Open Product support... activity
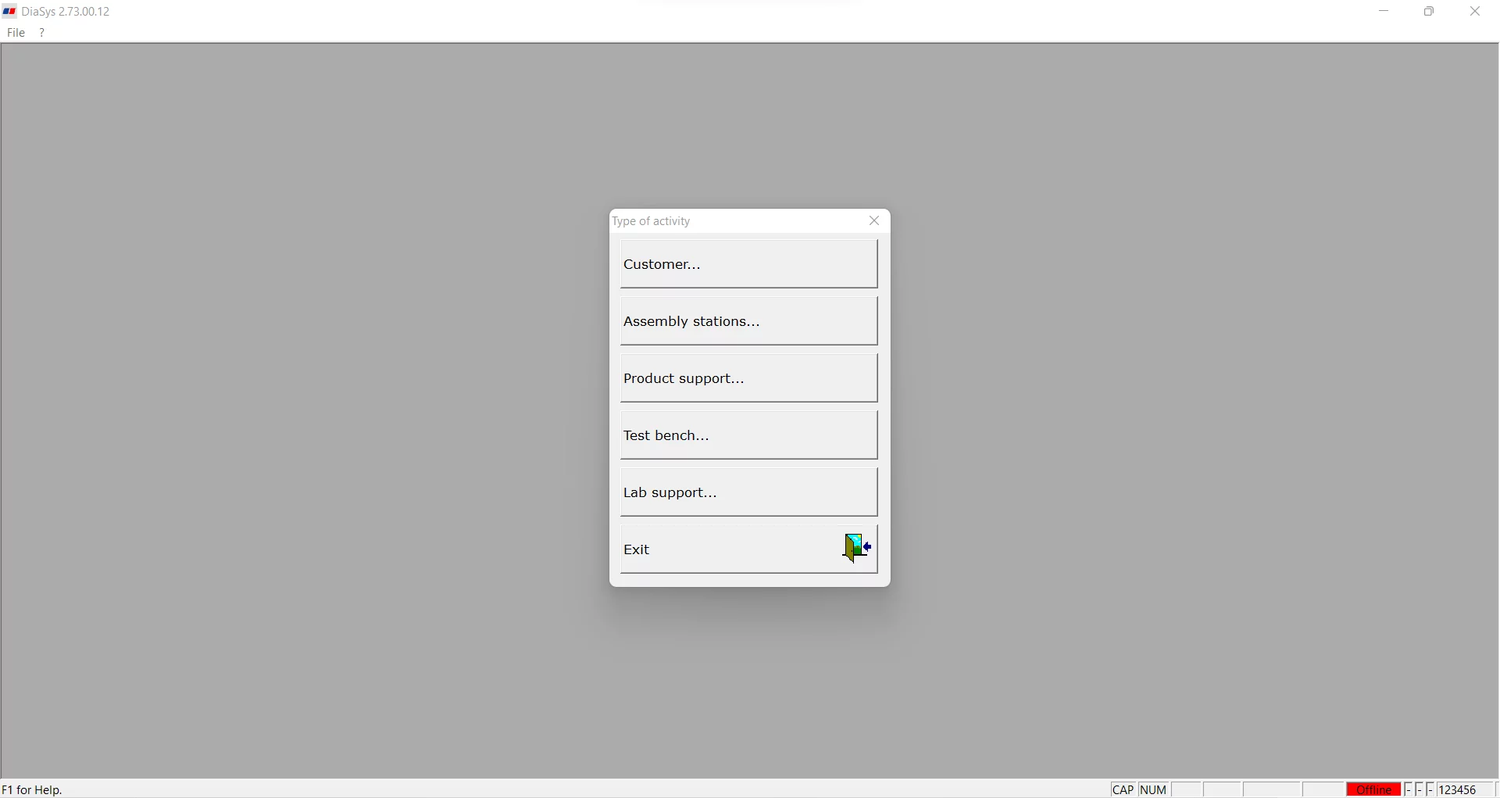Image resolution: width=1500 pixels, height=798 pixels. [748, 378]
